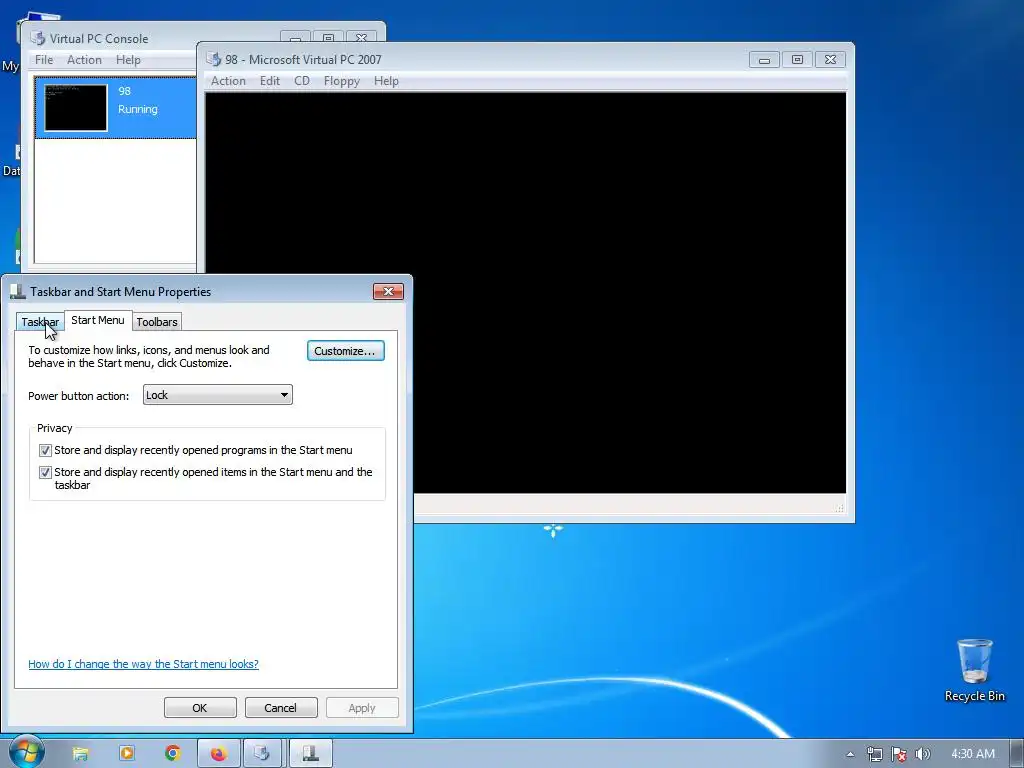
Task: Click the Virtual PC Console title icon
Action: [x=38, y=39]
